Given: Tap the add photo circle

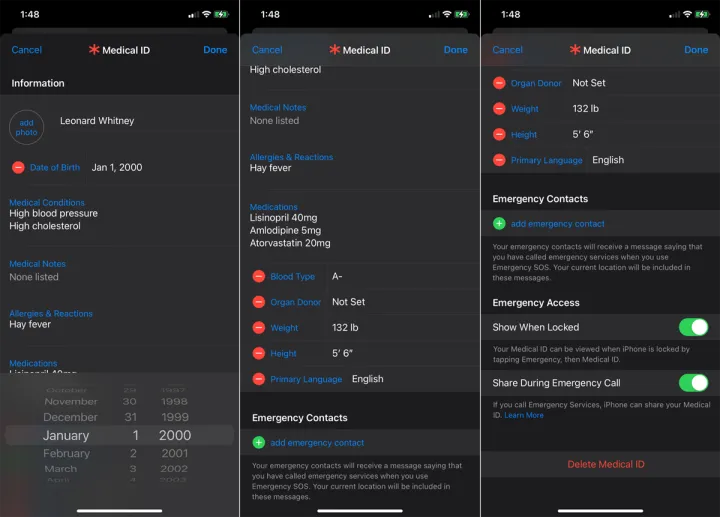Looking at the screenshot, I should (x=27, y=127).
